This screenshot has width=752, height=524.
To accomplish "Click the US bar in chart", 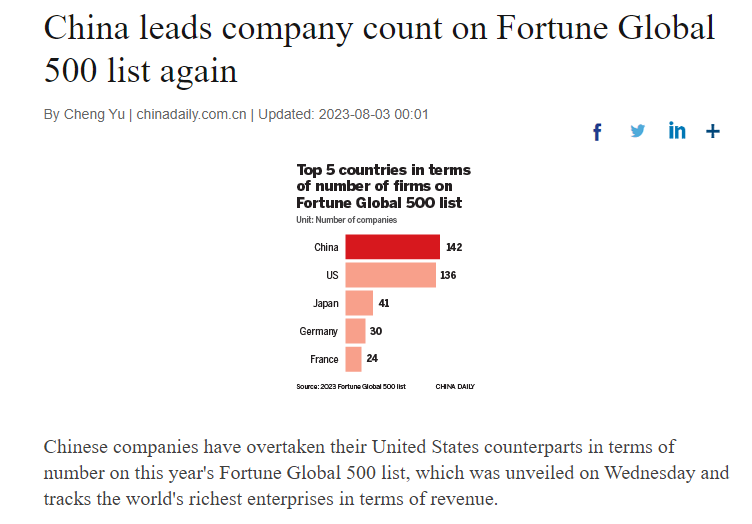I will click(390, 275).
